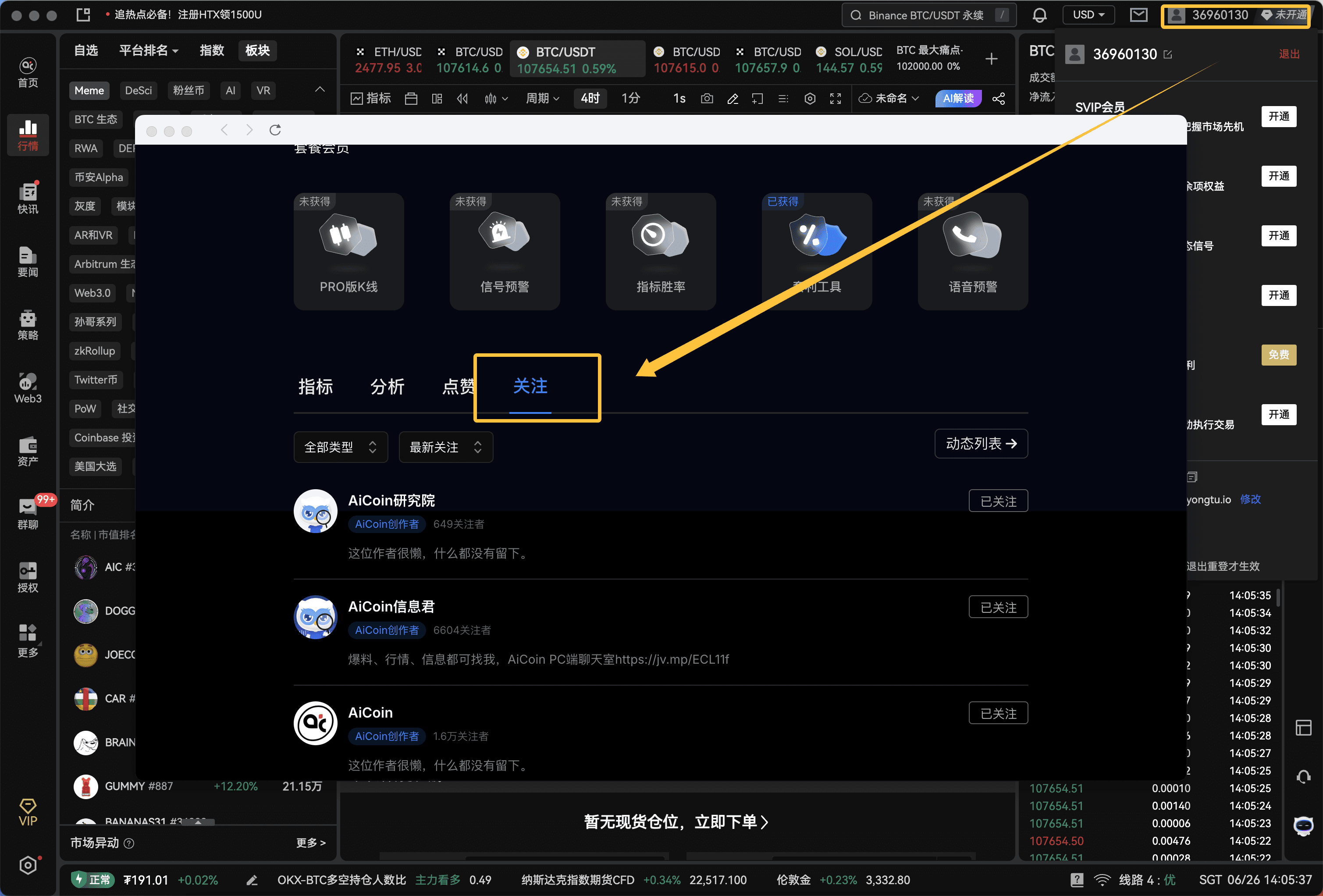Open the mail envelope icon

[x=1138, y=15]
